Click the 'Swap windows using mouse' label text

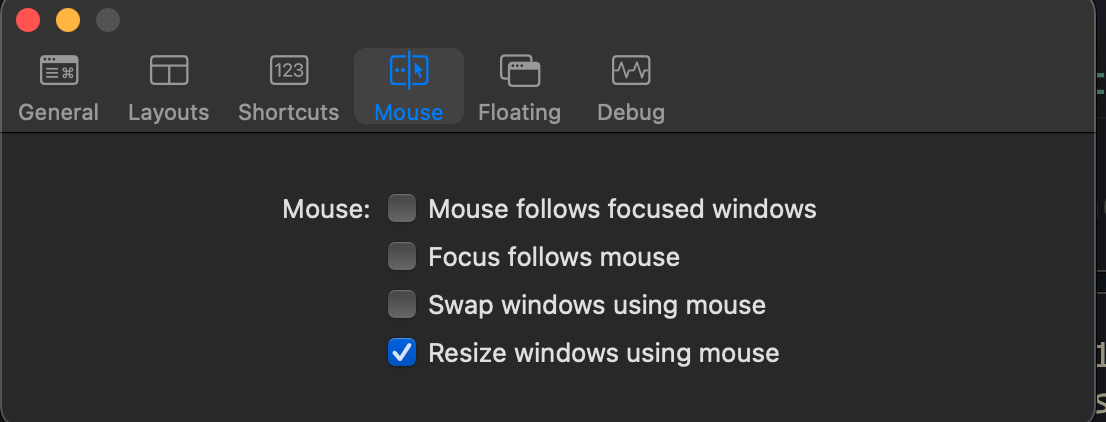click(597, 304)
